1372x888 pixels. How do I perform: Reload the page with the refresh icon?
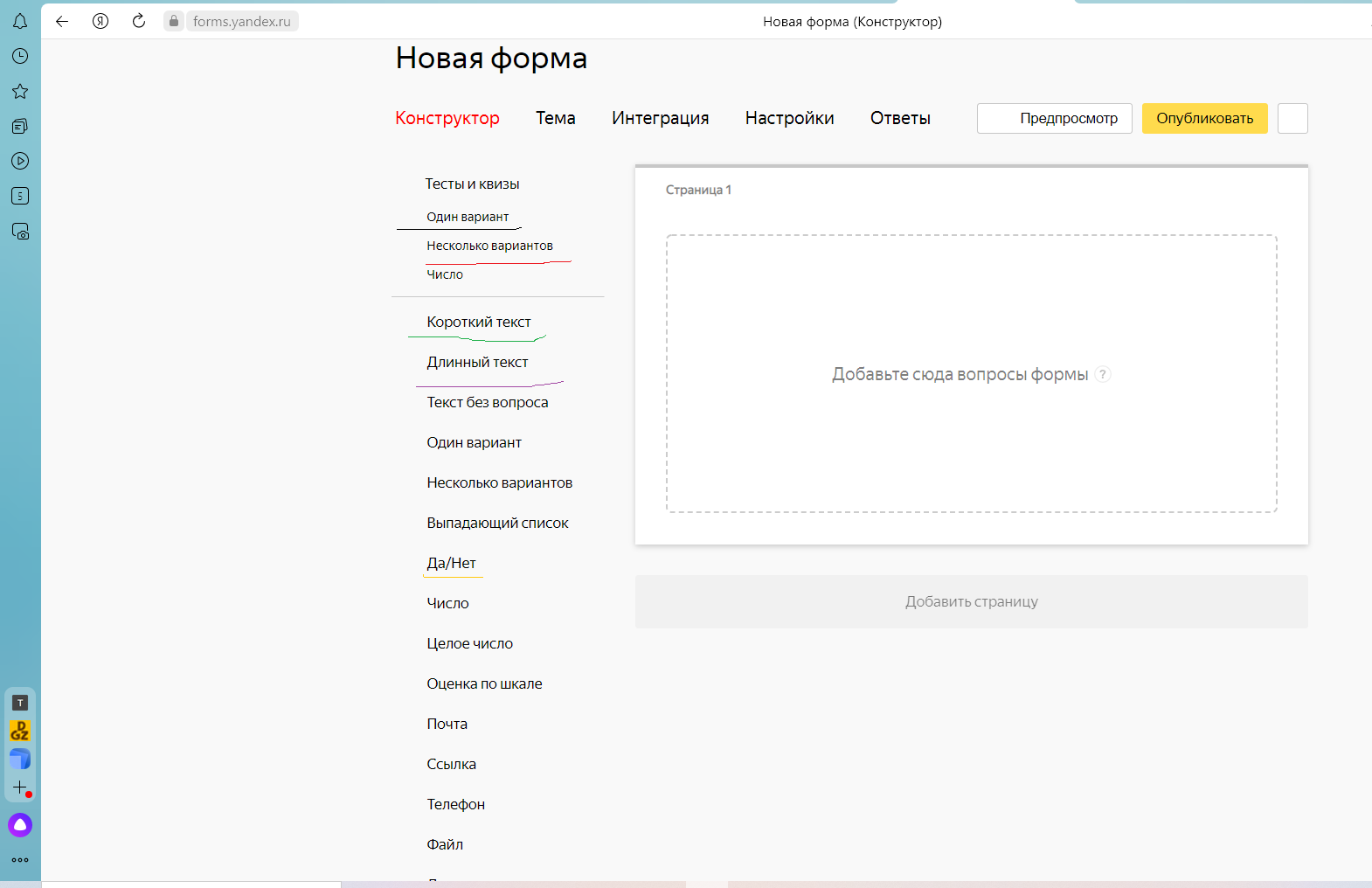[139, 21]
